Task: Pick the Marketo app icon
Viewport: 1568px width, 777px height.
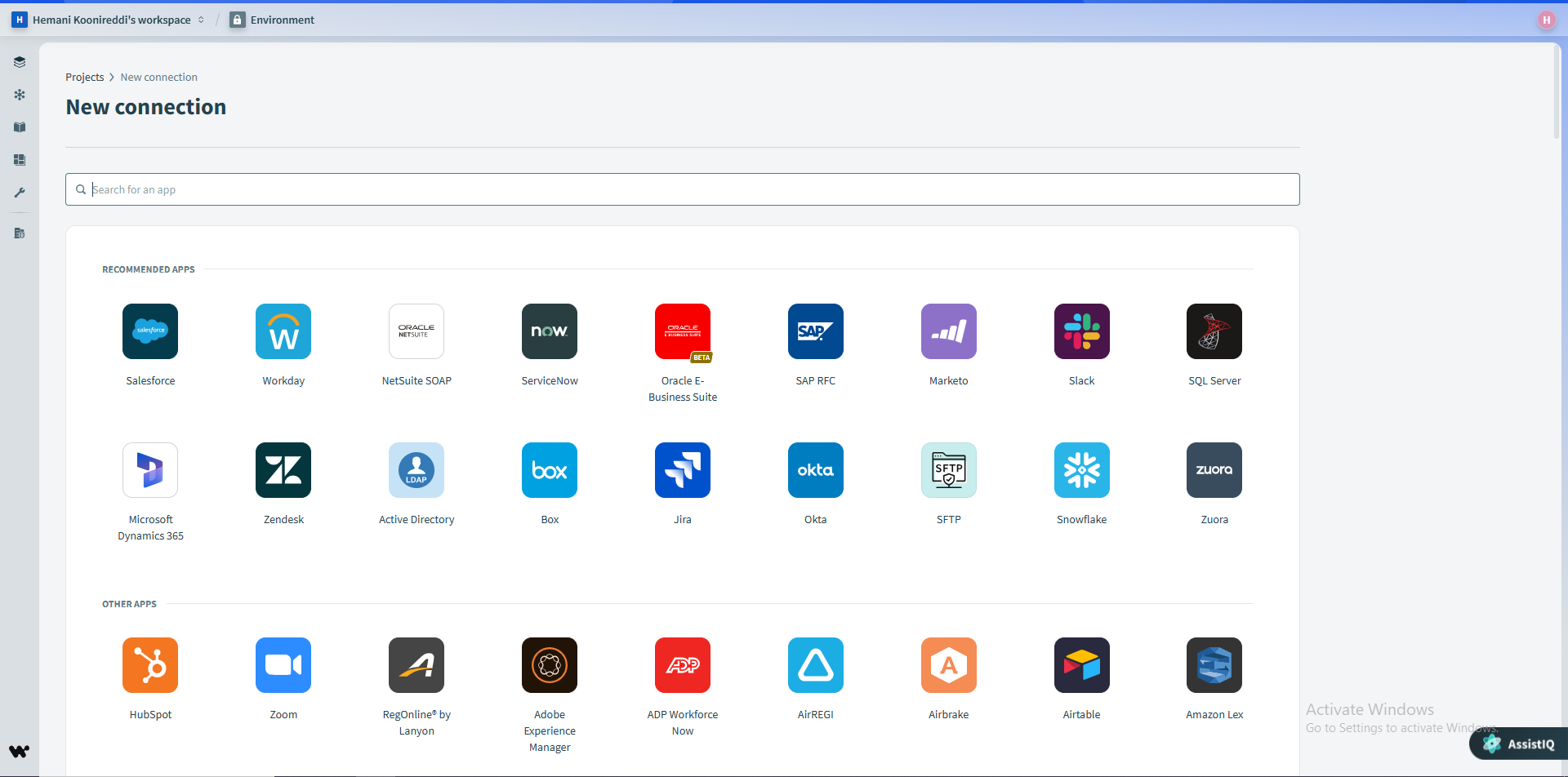Action: pyautogui.click(x=949, y=331)
